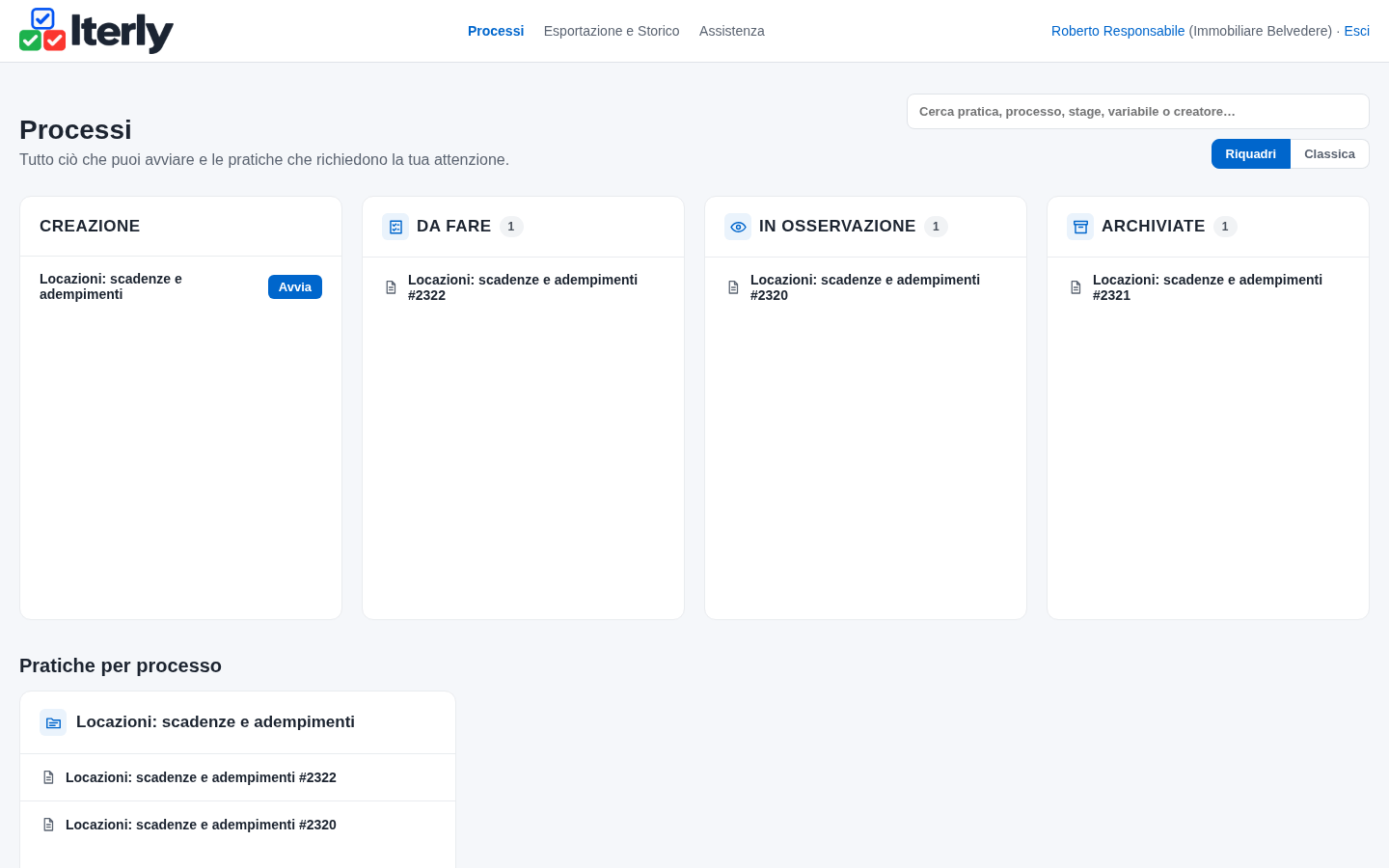
Task: Open practice #2322 in Da Fare card
Action: (x=523, y=287)
